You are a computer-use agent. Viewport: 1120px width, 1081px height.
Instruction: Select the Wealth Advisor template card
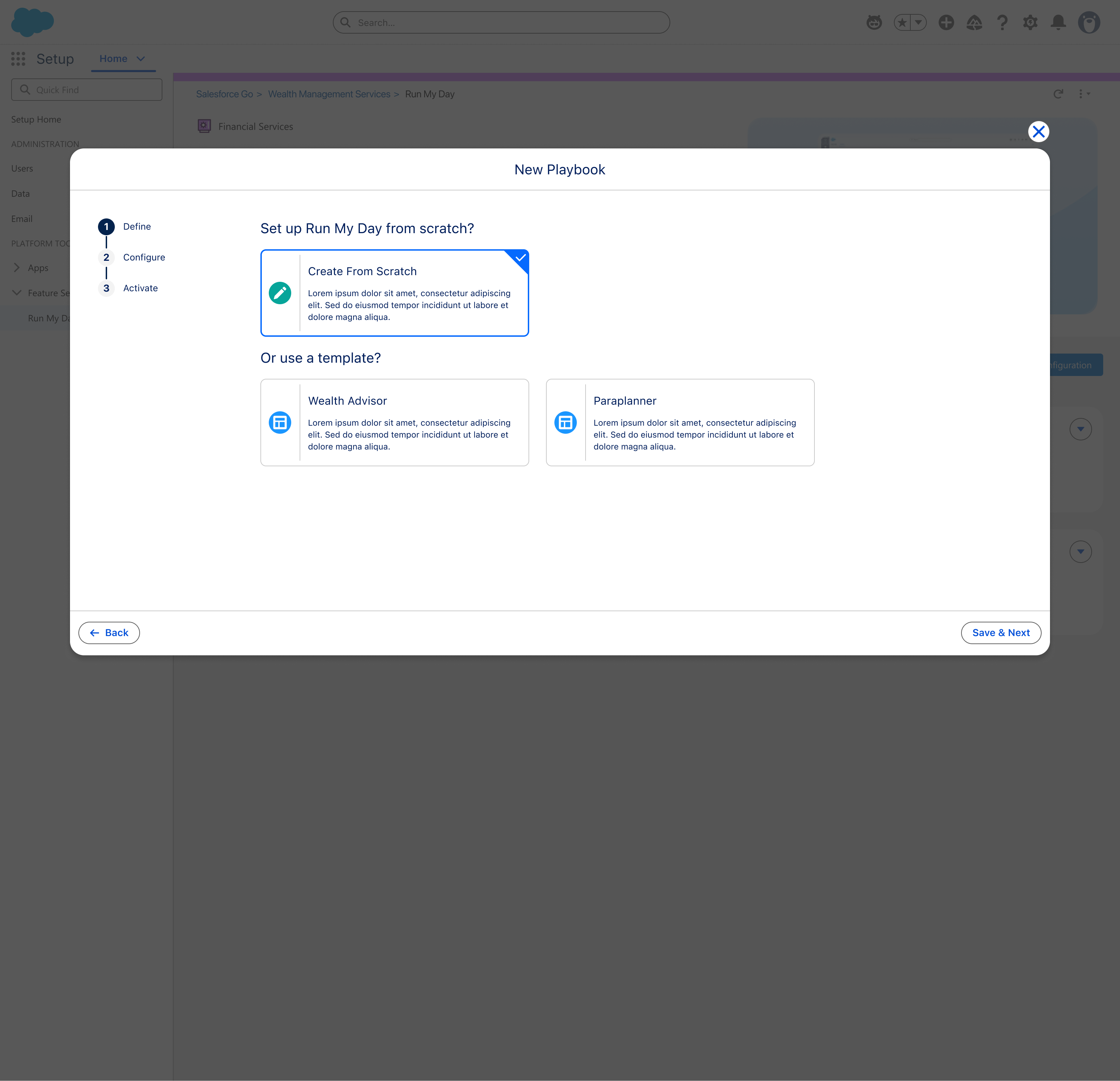coord(394,423)
